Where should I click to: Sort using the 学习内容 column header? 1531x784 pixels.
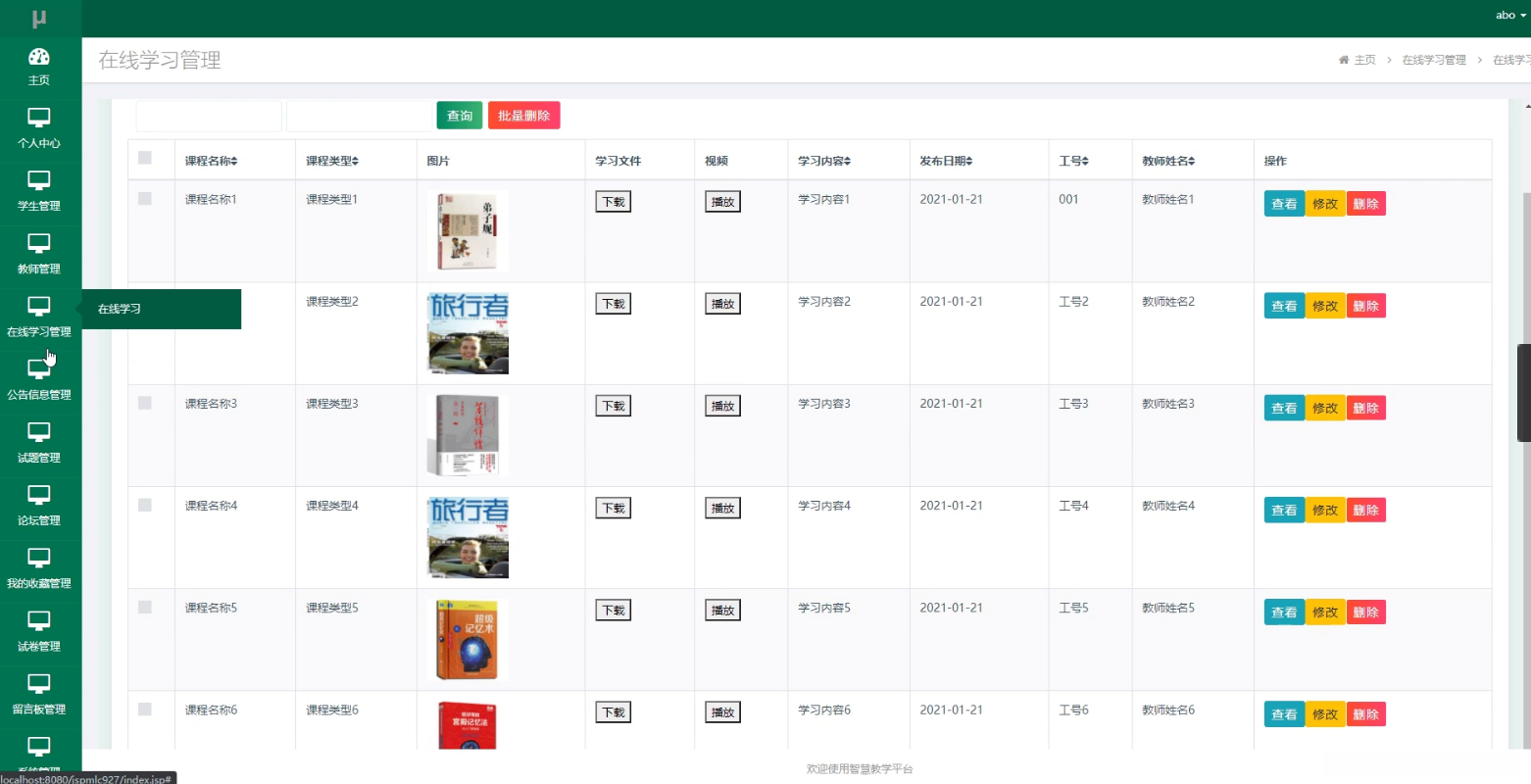(824, 161)
